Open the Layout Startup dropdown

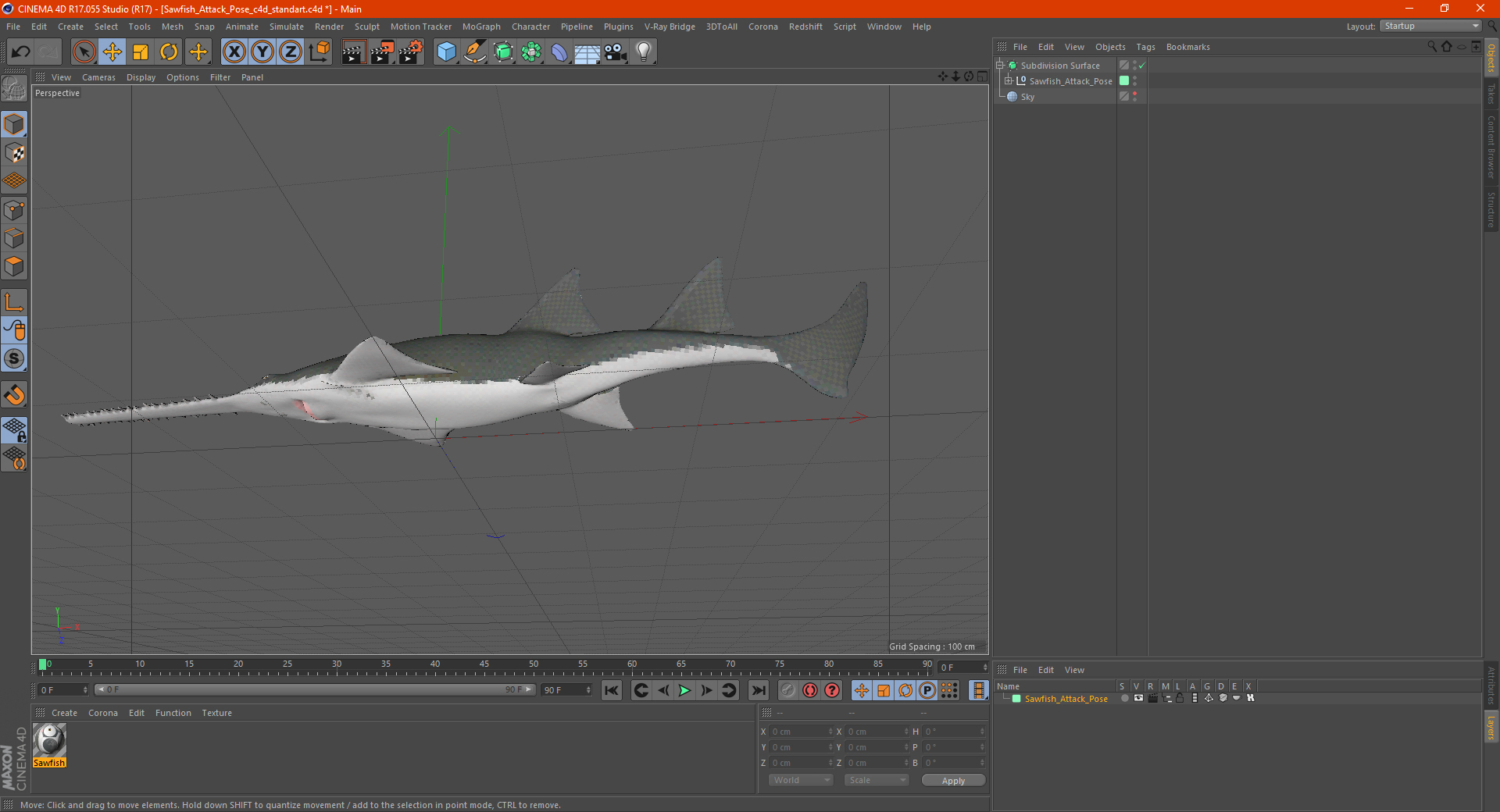click(1430, 26)
